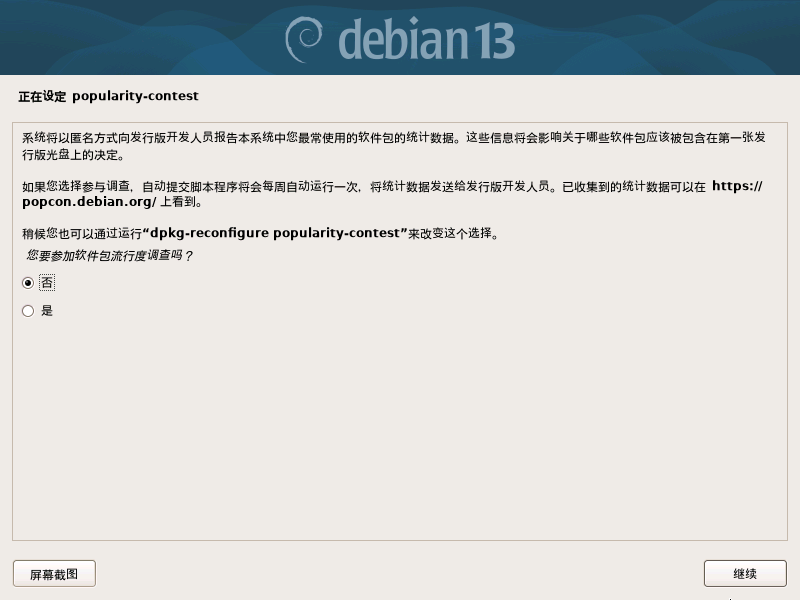Select the 是 radio button circle
This screenshot has width=800, height=600.
(28, 311)
